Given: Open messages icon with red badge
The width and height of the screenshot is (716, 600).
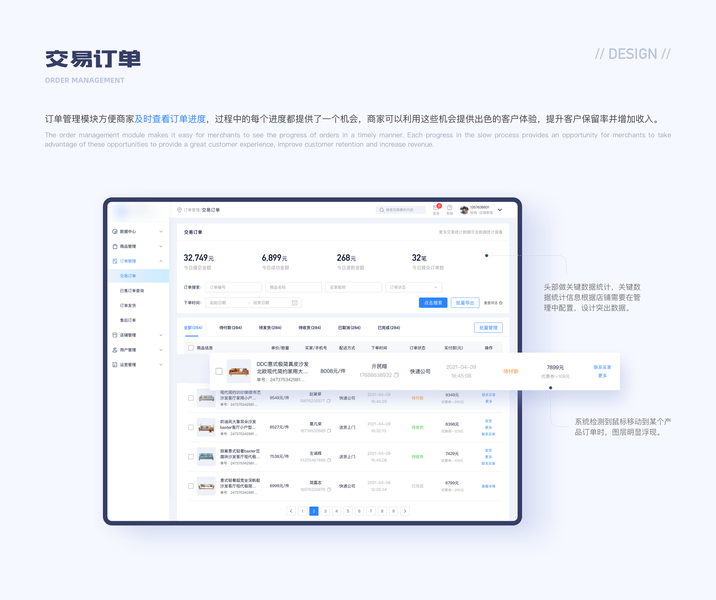Looking at the screenshot, I should pyautogui.click(x=437, y=208).
